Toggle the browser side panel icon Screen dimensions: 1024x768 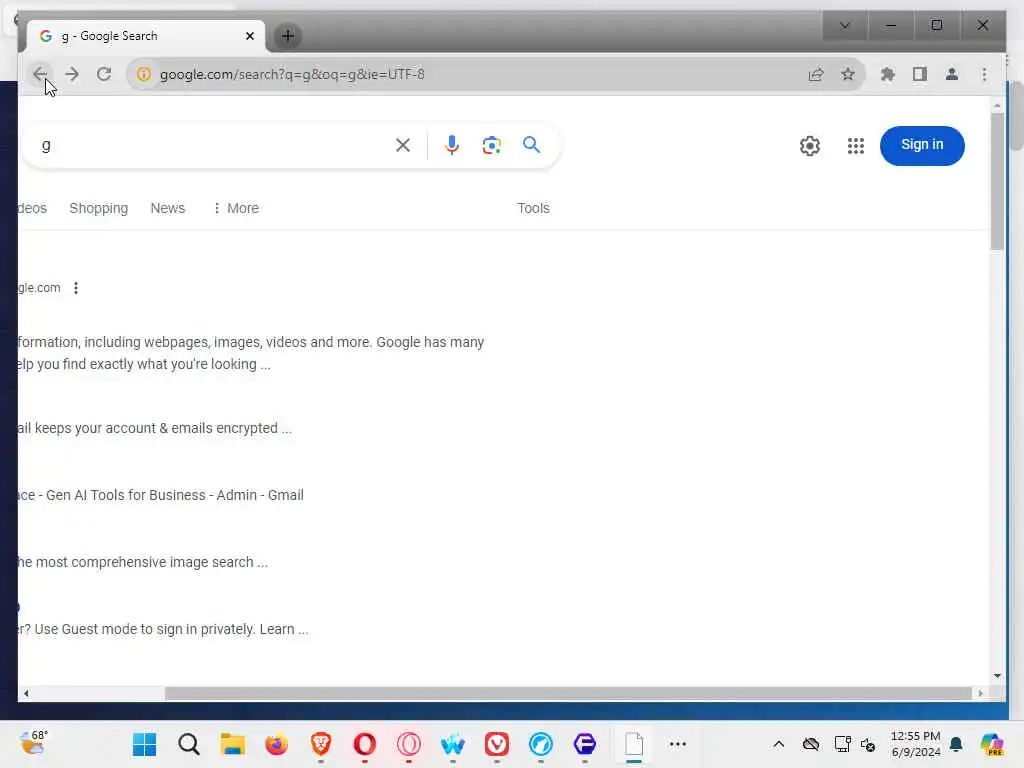(x=920, y=74)
